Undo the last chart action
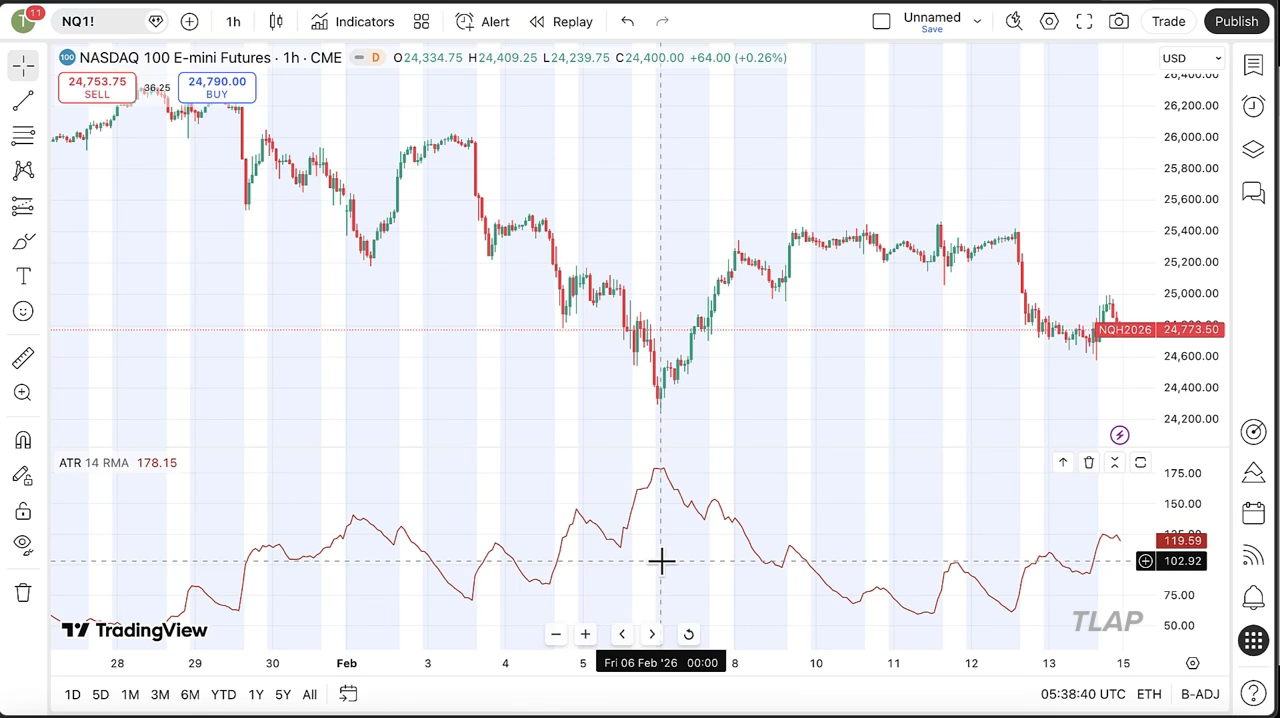The image size is (1280, 718). tap(627, 21)
